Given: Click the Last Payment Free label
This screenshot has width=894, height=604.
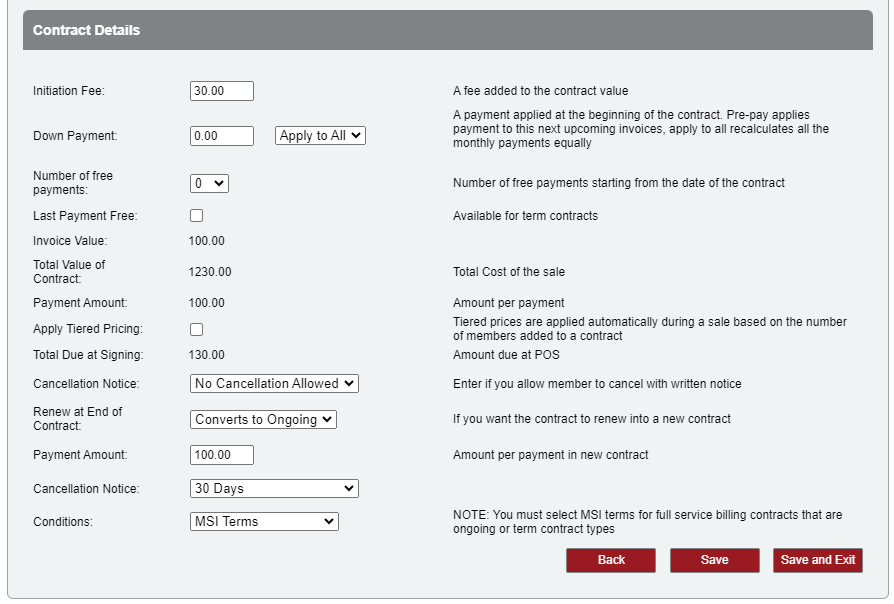Looking at the screenshot, I should 85,216.
